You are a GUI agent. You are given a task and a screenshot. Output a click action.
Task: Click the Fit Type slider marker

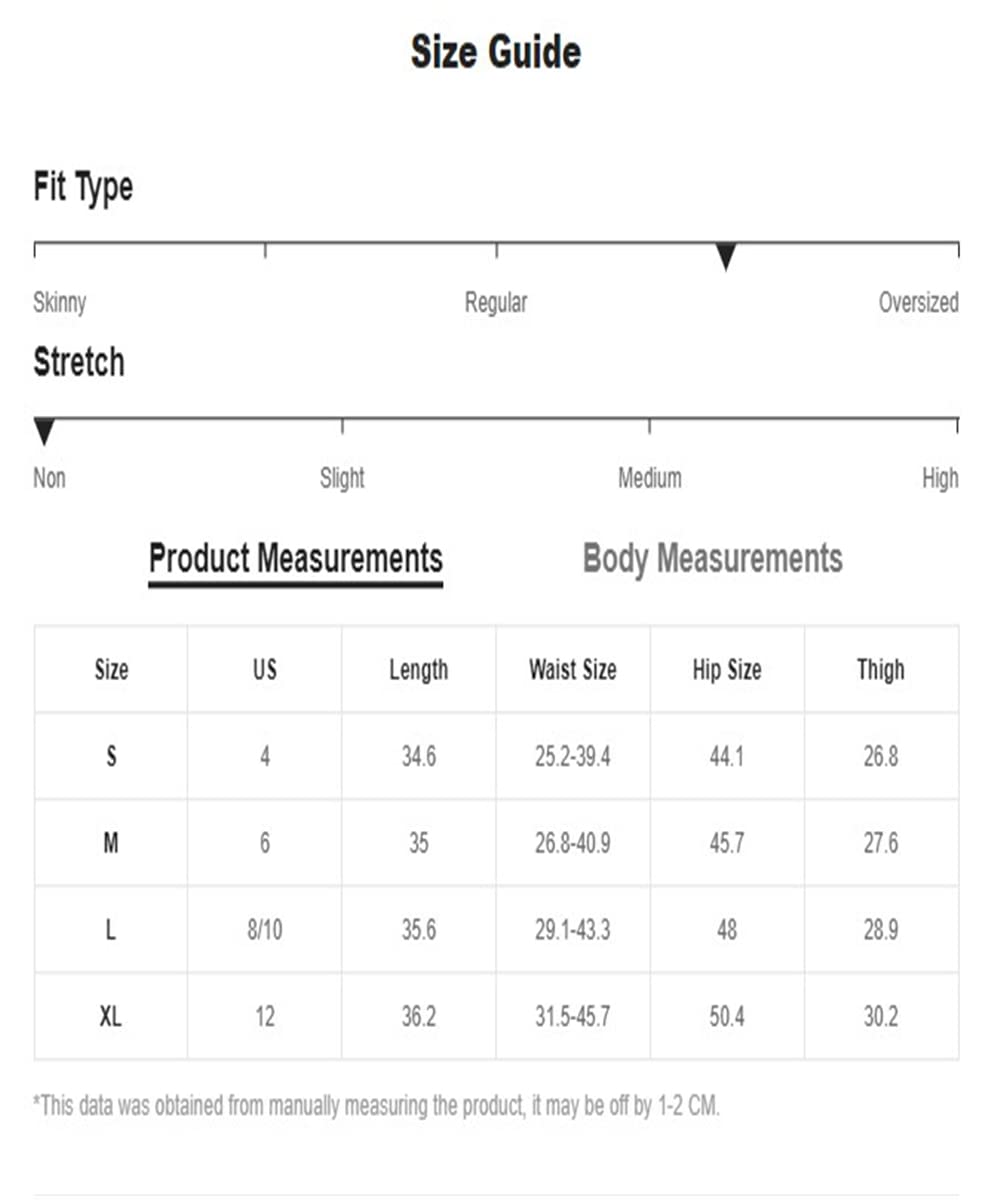pyautogui.click(x=726, y=256)
